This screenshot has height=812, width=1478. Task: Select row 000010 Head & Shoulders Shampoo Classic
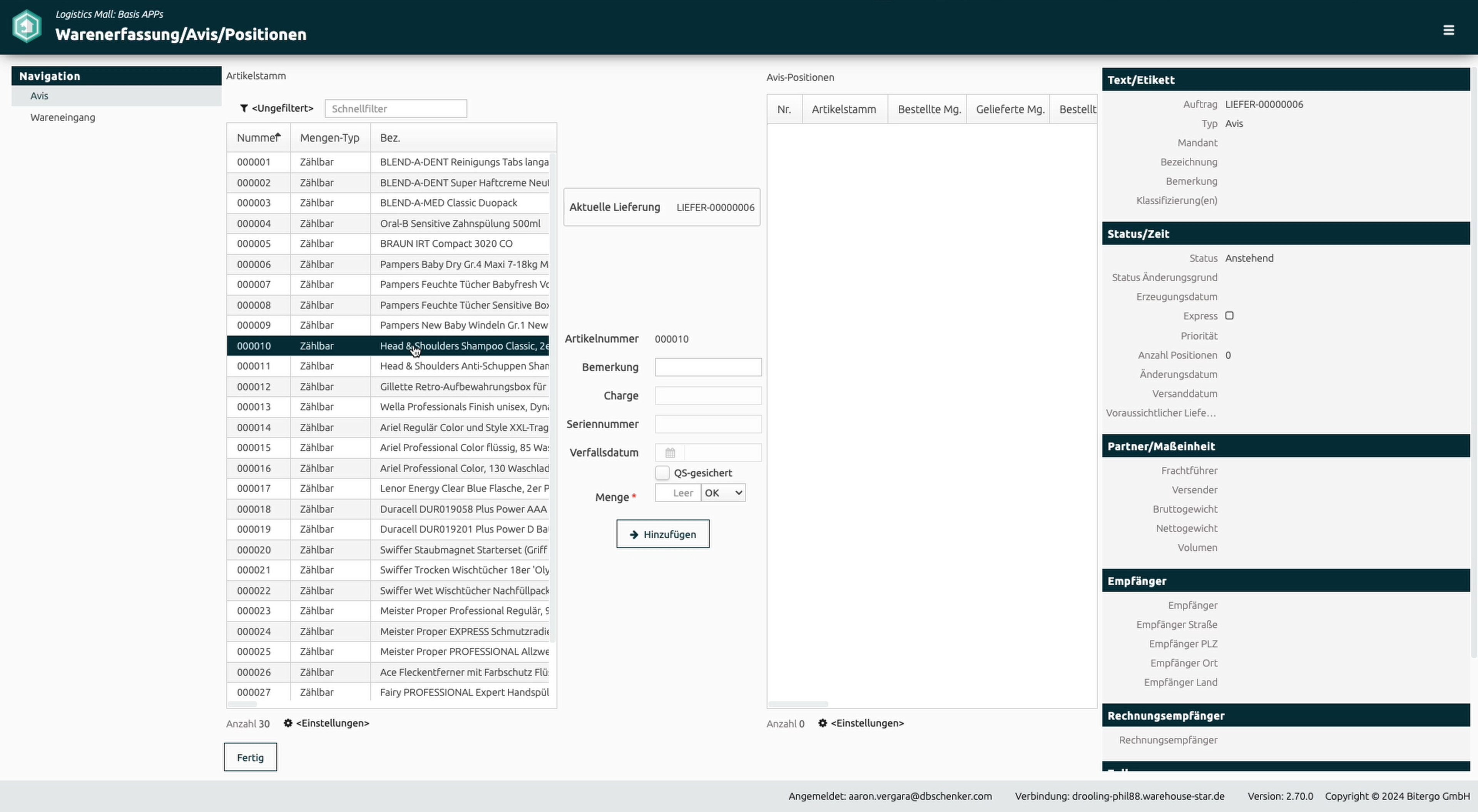[388, 346]
